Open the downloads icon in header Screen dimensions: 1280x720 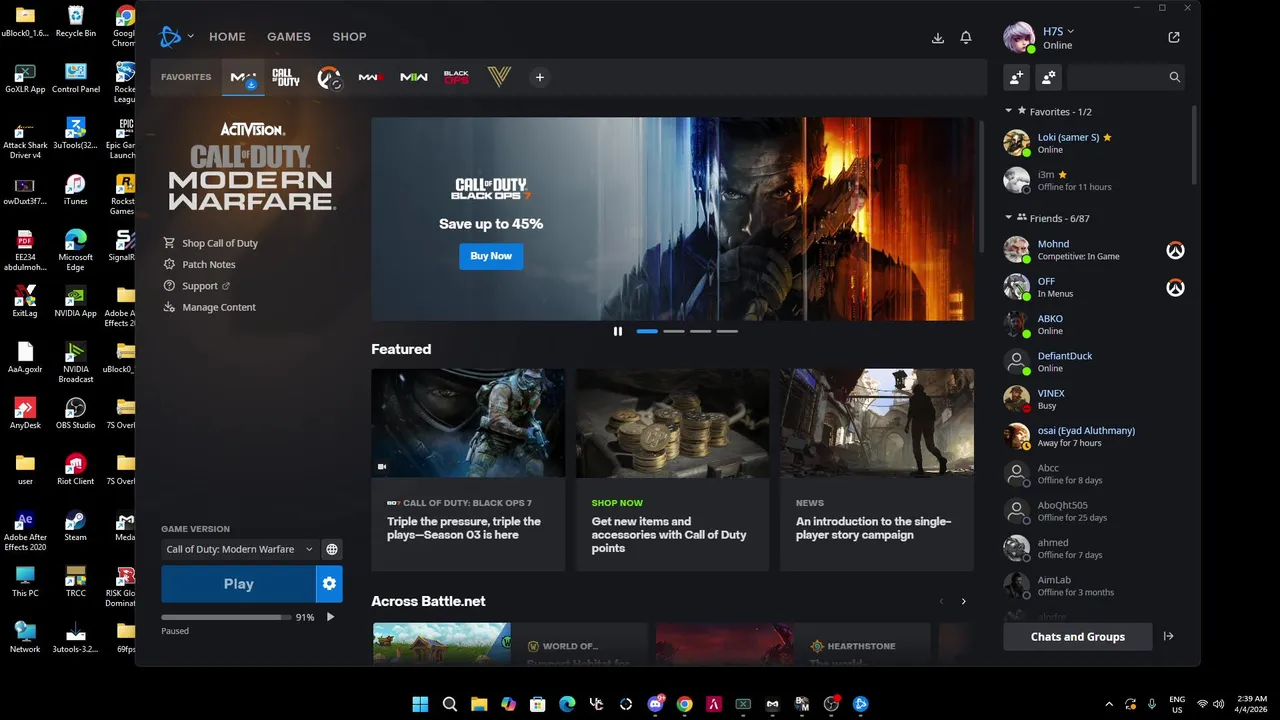tap(938, 37)
